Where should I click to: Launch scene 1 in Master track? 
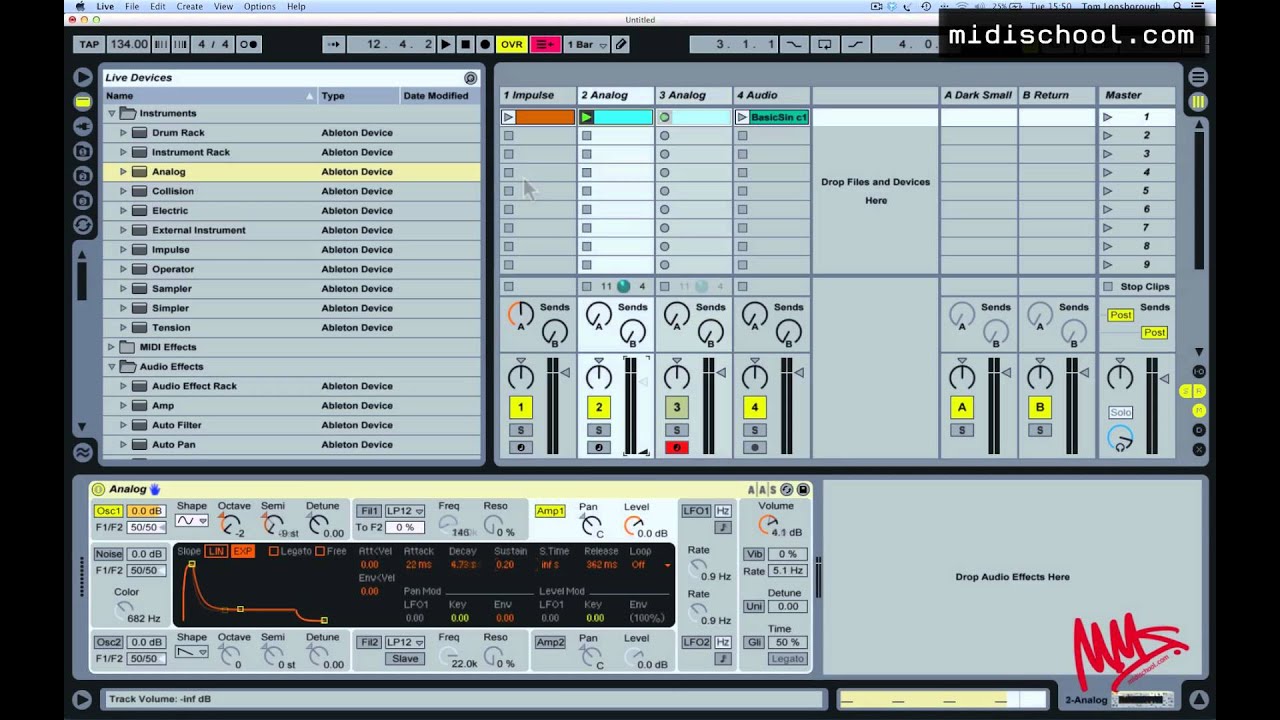1107,117
